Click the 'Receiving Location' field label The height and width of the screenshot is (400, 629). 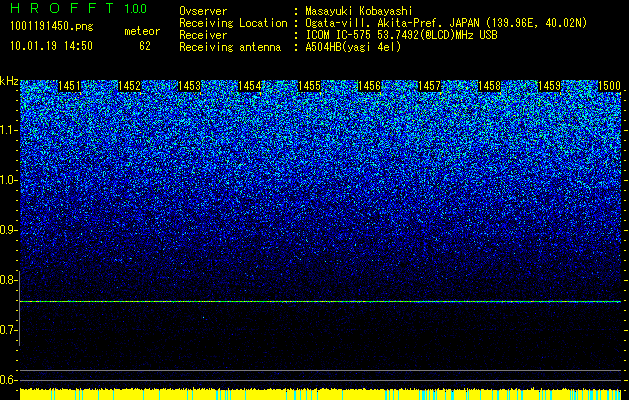[x=233, y=23]
